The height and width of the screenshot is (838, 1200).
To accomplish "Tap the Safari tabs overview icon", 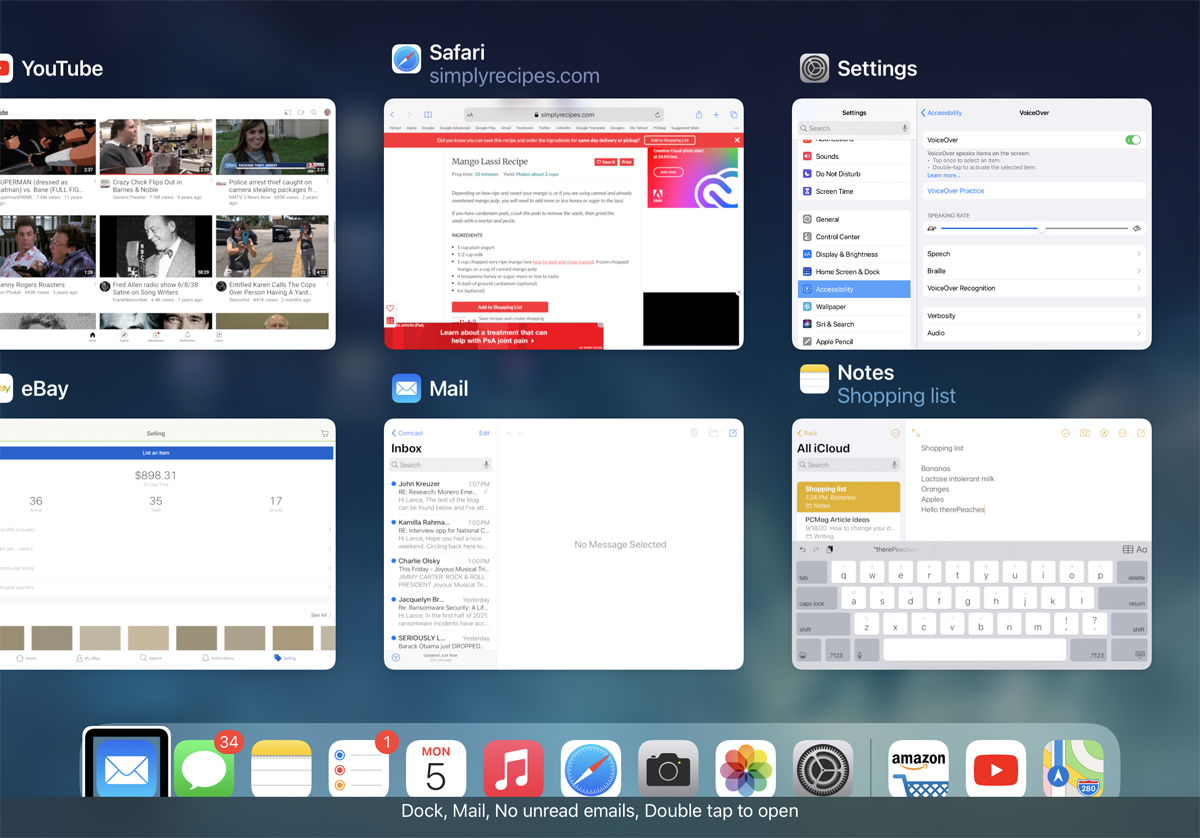I will [x=733, y=115].
